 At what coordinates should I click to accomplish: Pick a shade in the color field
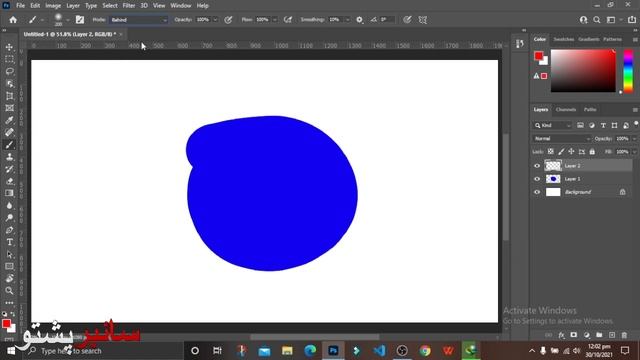583,71
